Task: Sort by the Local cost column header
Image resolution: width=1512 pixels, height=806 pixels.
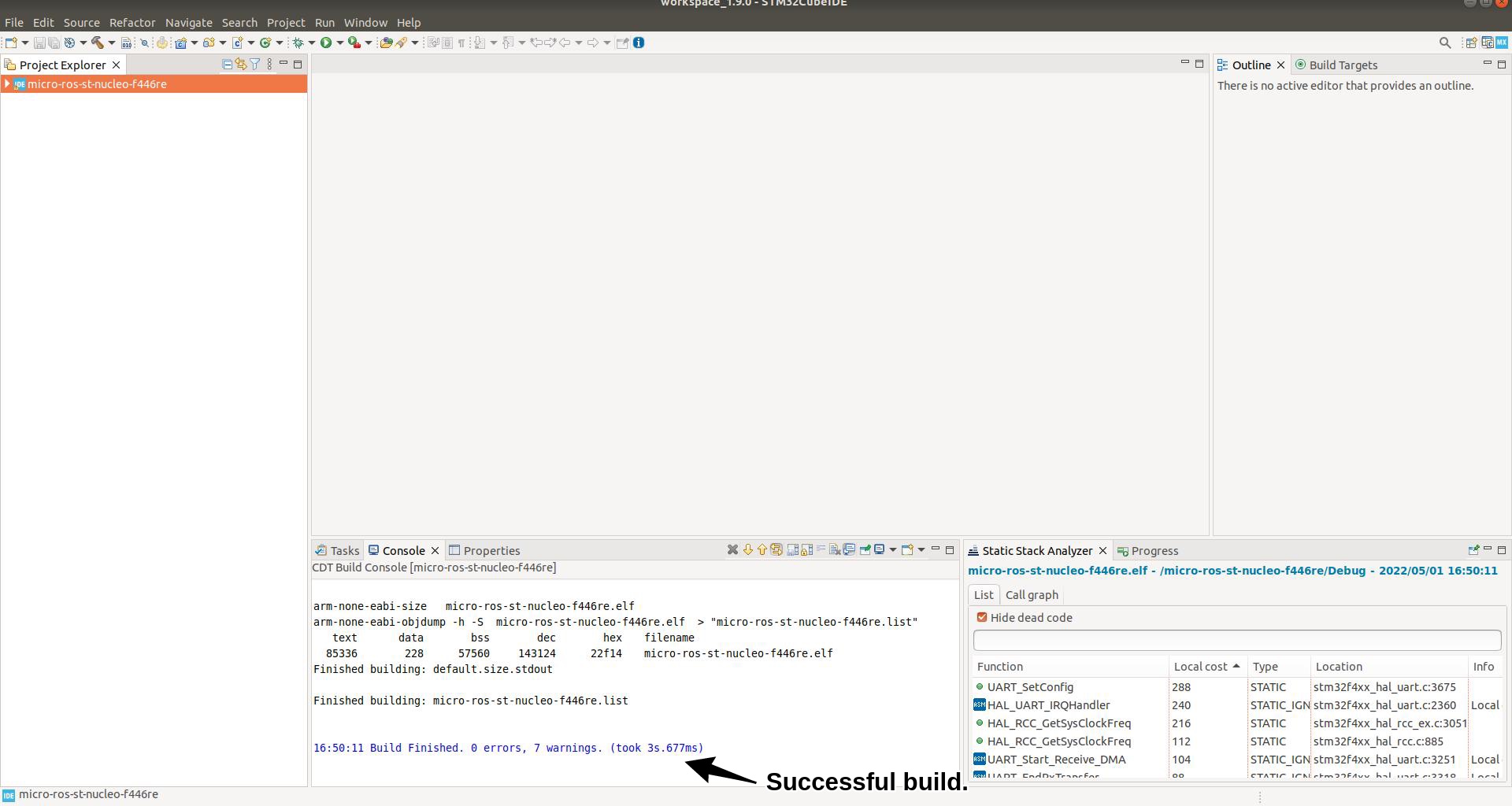Action: [x=1207, y=667]
